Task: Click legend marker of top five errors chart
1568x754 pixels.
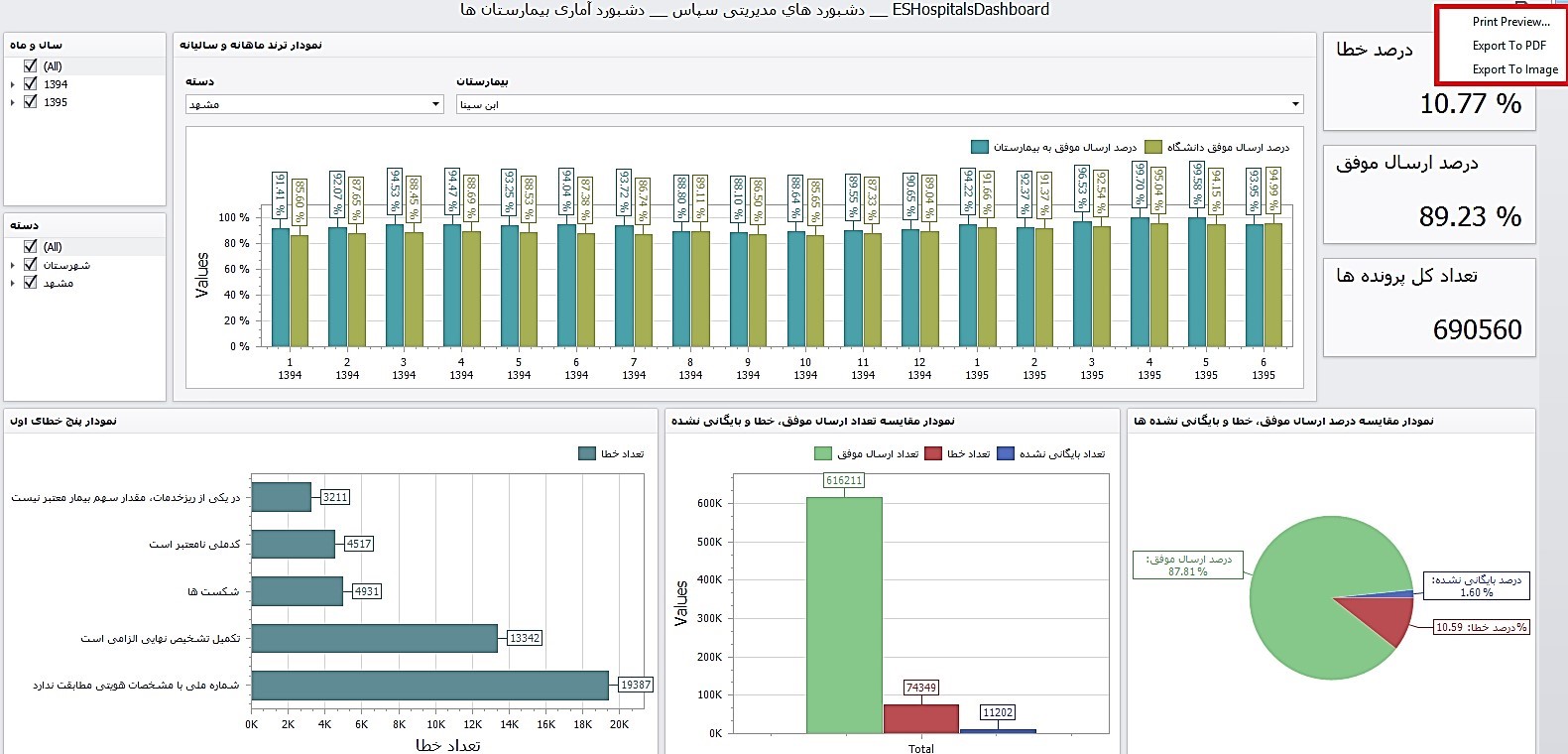Action: coord(587,453)
